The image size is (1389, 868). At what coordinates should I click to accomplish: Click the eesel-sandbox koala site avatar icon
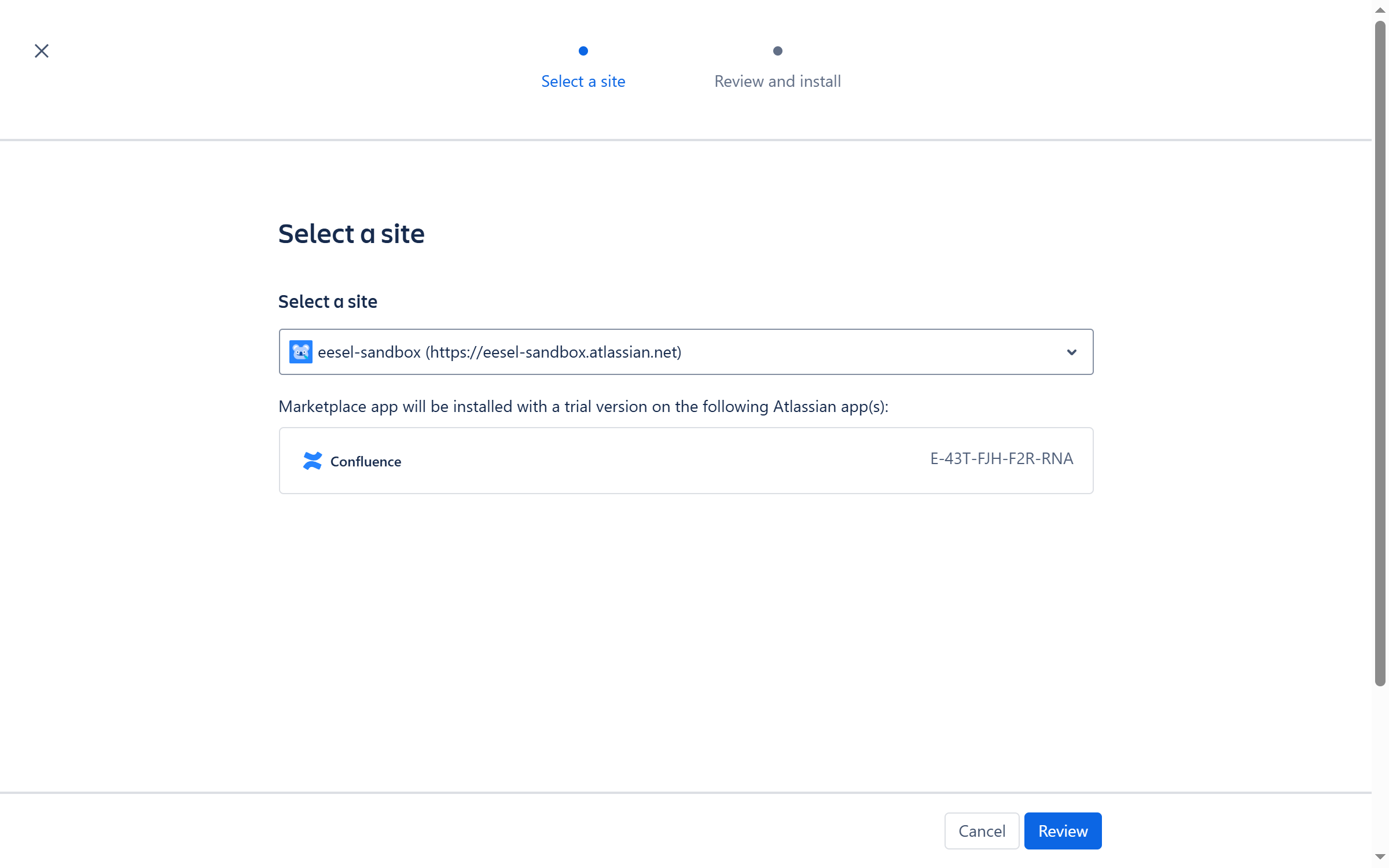click(x=301, y=352)
